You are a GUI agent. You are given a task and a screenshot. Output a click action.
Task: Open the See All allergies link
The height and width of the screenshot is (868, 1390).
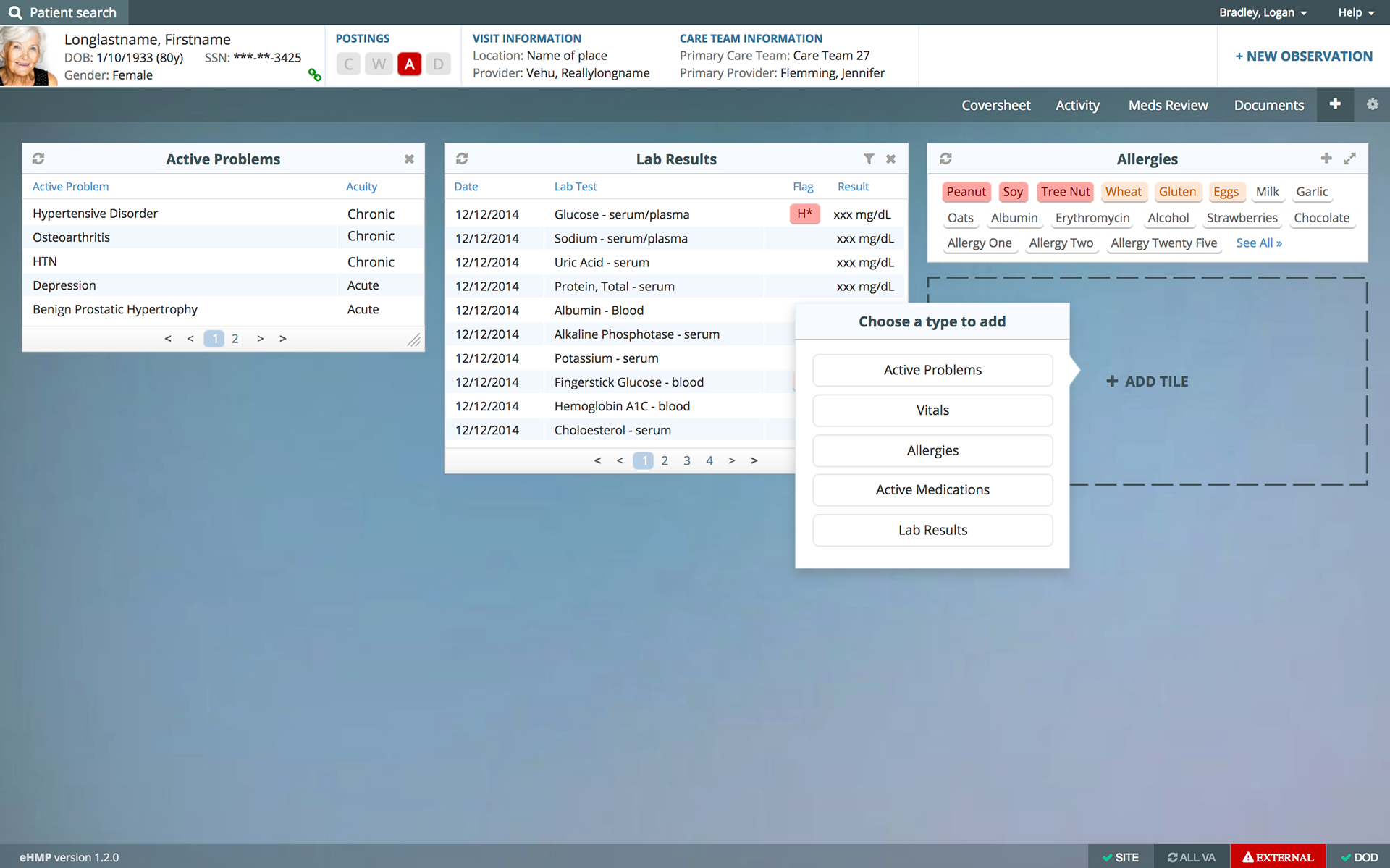[x=1258, y=243]
